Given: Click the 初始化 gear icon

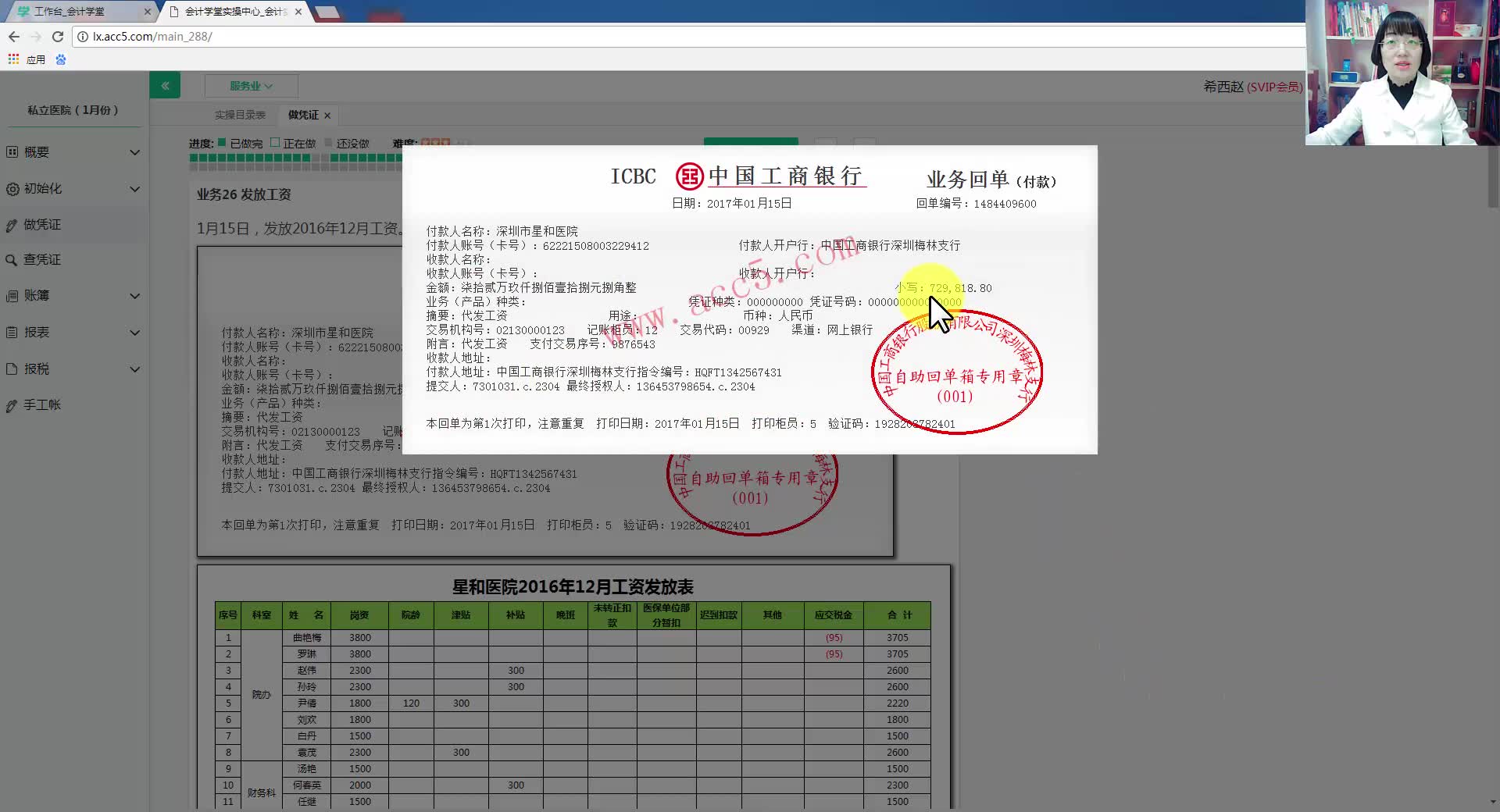Looking at the screenshot, I should (12, 189).
